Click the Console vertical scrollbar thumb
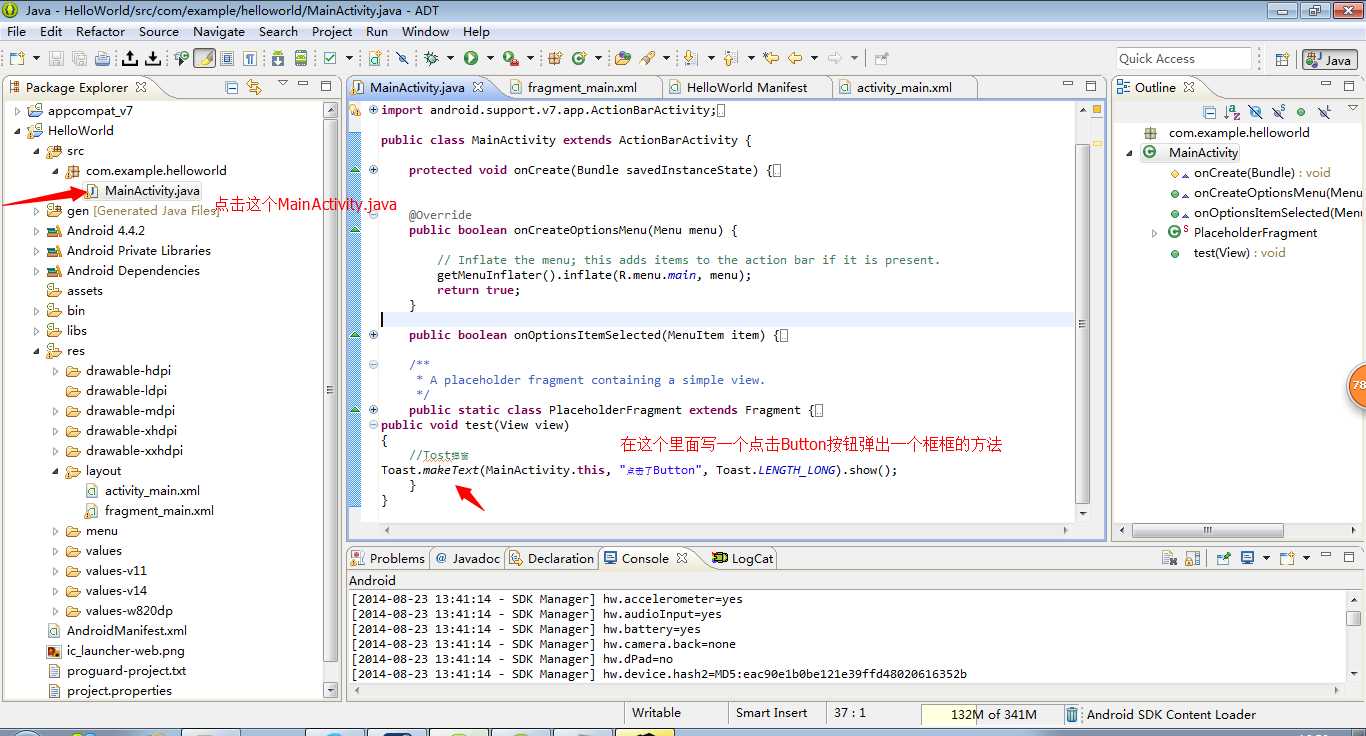1366x736 pixels. [1353, 618]
